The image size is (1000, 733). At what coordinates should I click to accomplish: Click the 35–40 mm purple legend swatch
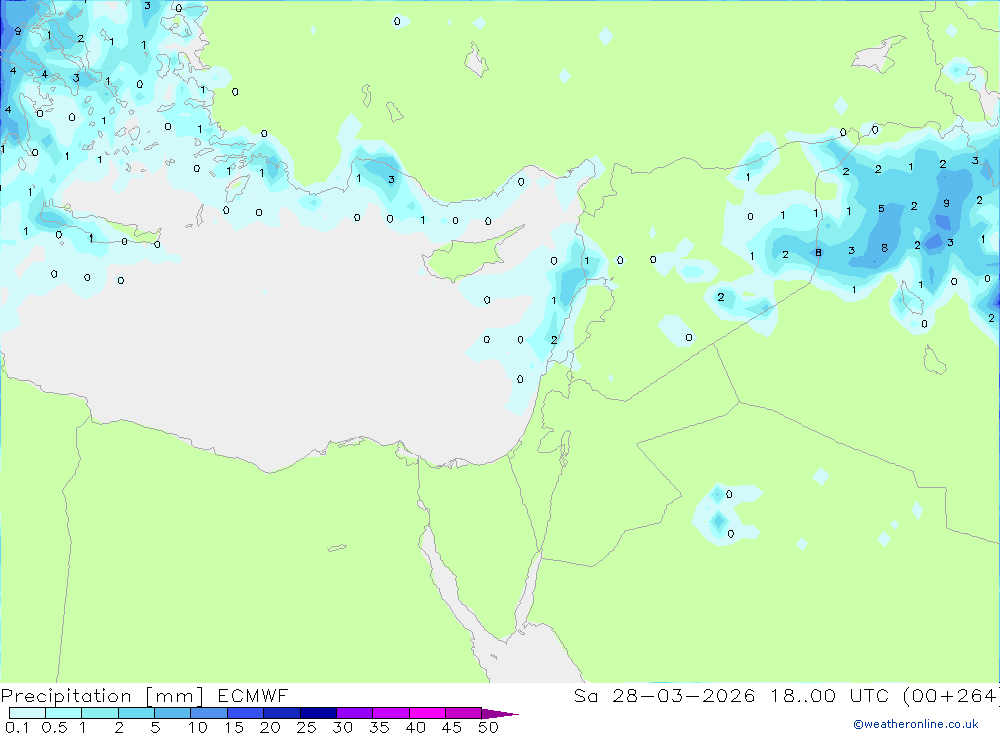point(391,713)
